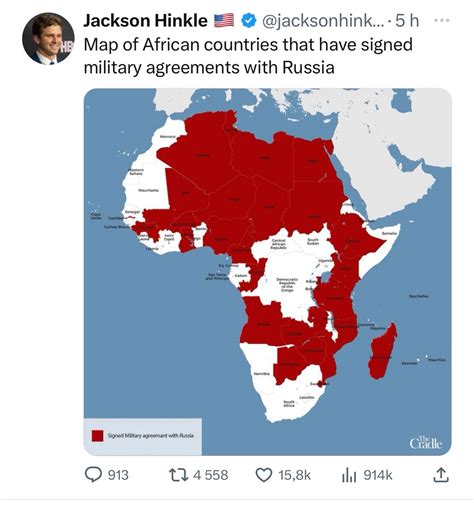The image size is (474, 508).
Task: Open the Africa map image
Action: 268,272
